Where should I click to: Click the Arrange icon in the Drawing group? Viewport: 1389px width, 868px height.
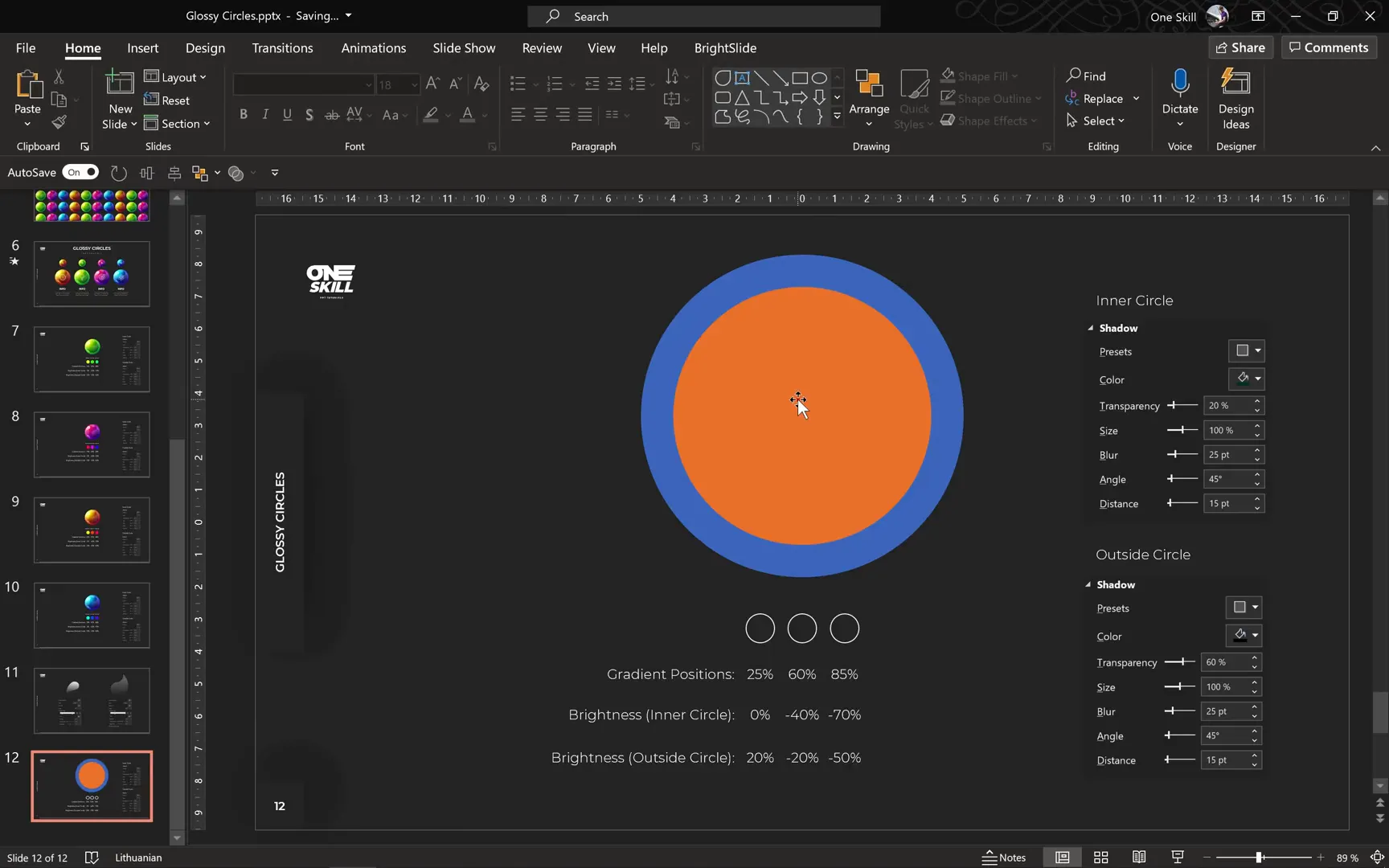click(x=868, y=84)
